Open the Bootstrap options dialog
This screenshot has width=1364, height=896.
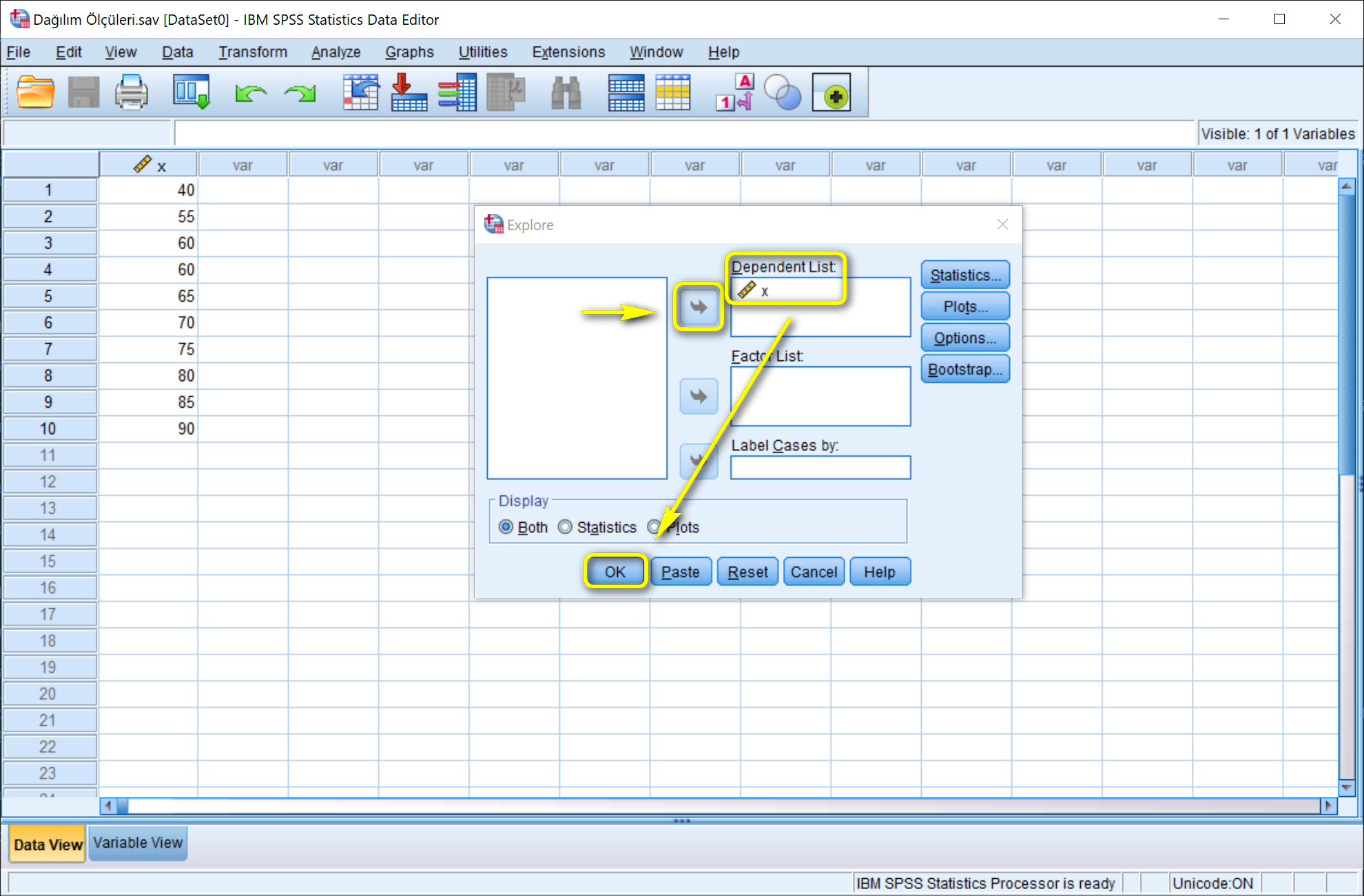pos(964,369)
